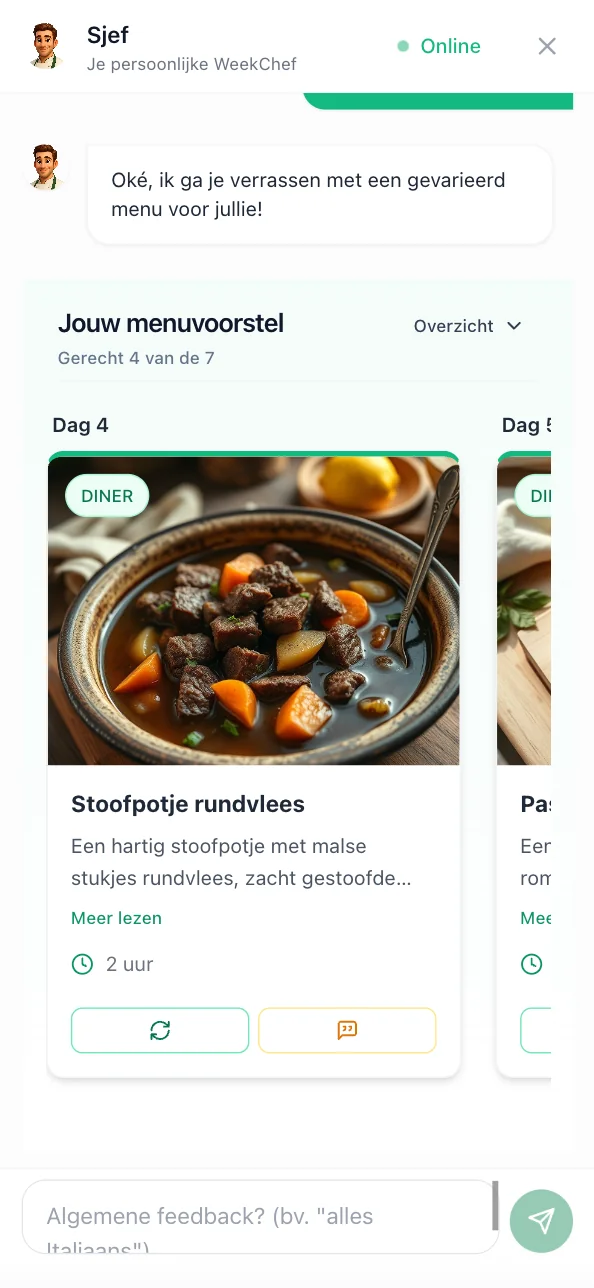Click the clock icon on Dag 5 card

point(532,964)
